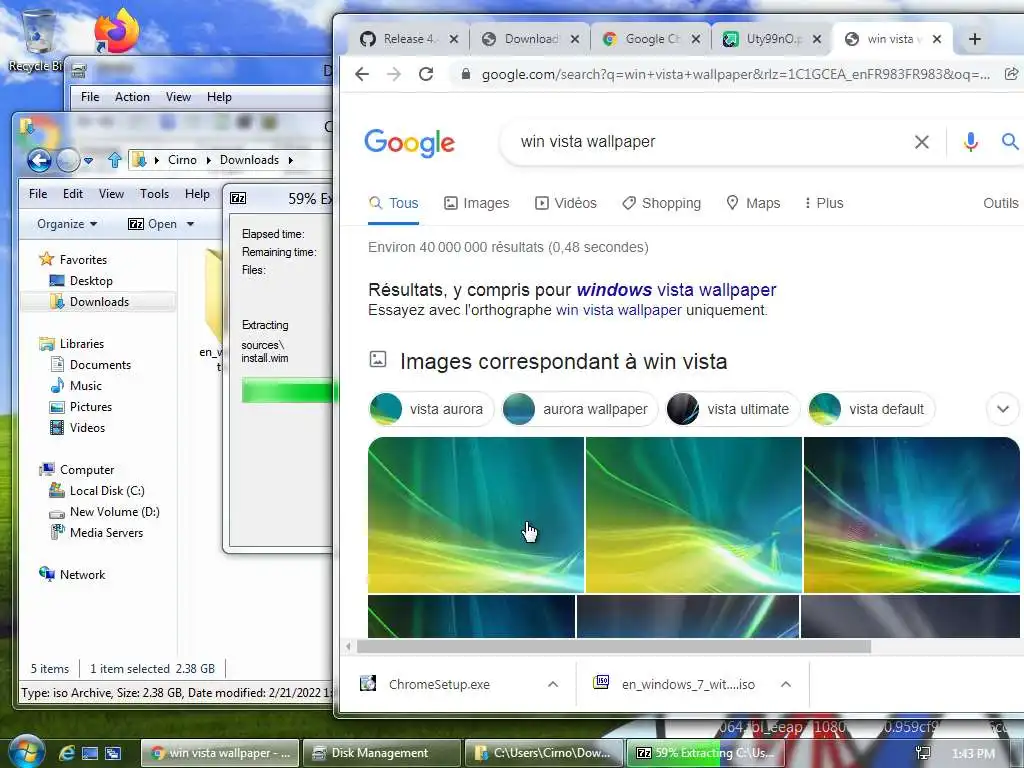Viewport: 1024px width, 768px height.
Task: Switch to the Maps search tab
Action: coord(753,203)
